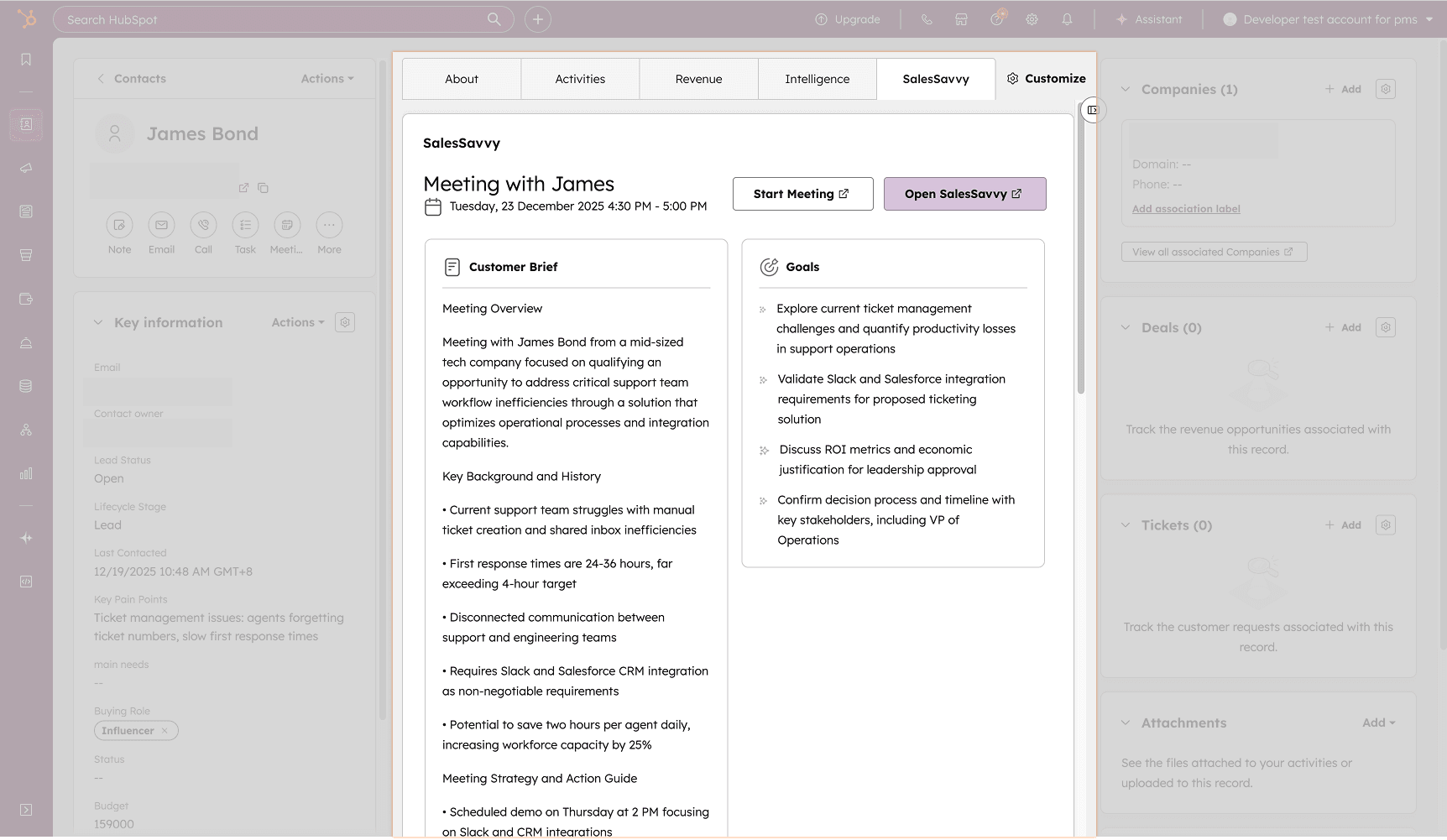This screenshot has width=1447, height=840.
Task: Click the contact name James Bond
Action: pyautogui.click(x=202, y=133)
